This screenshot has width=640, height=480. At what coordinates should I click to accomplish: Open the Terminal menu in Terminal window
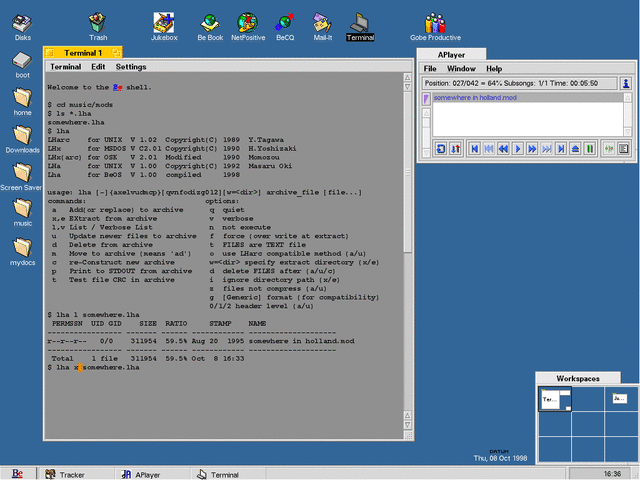click(x=65, y=67)
